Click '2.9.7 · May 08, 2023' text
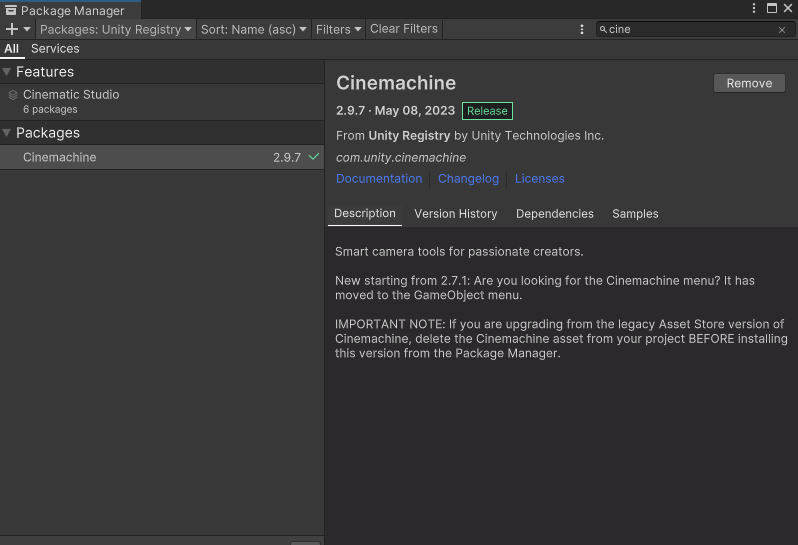798x545 pixels. 395,111
